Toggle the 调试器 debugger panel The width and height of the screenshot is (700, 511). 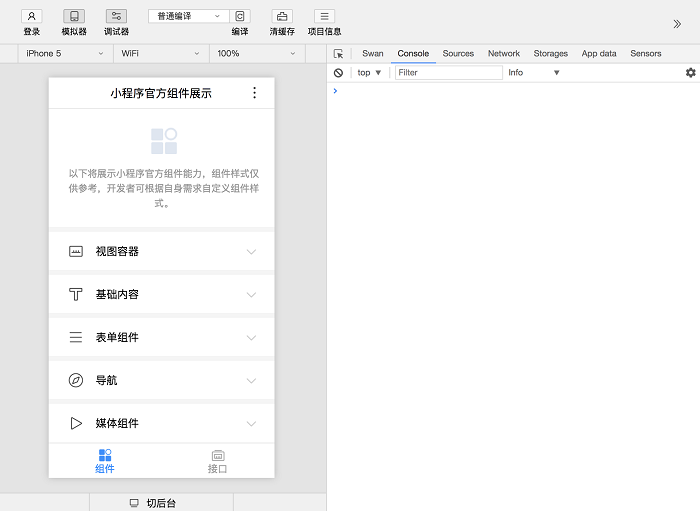tap(117, 17)
